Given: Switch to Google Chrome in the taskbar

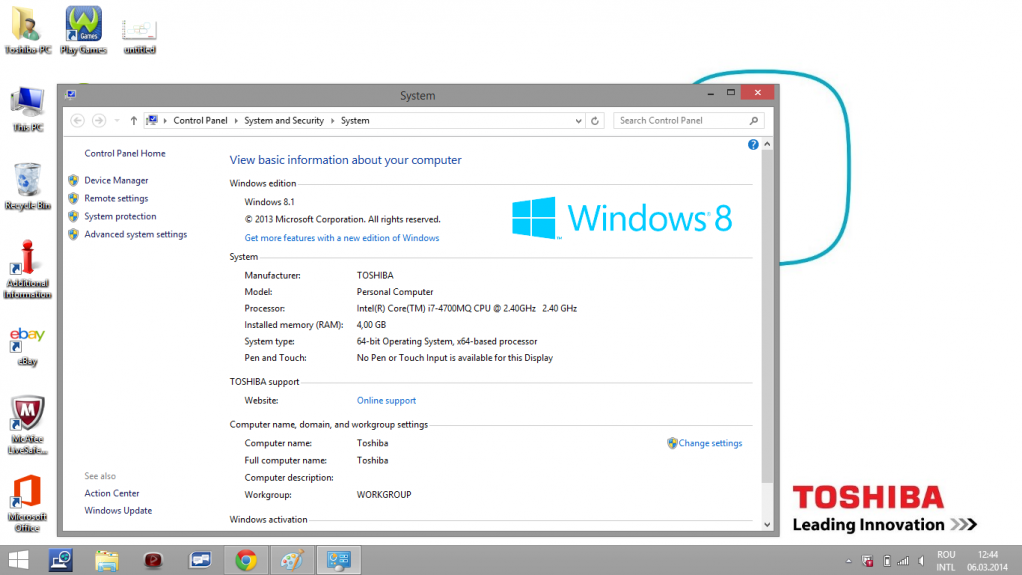Looking at the screenshot, I should point(246,561).
